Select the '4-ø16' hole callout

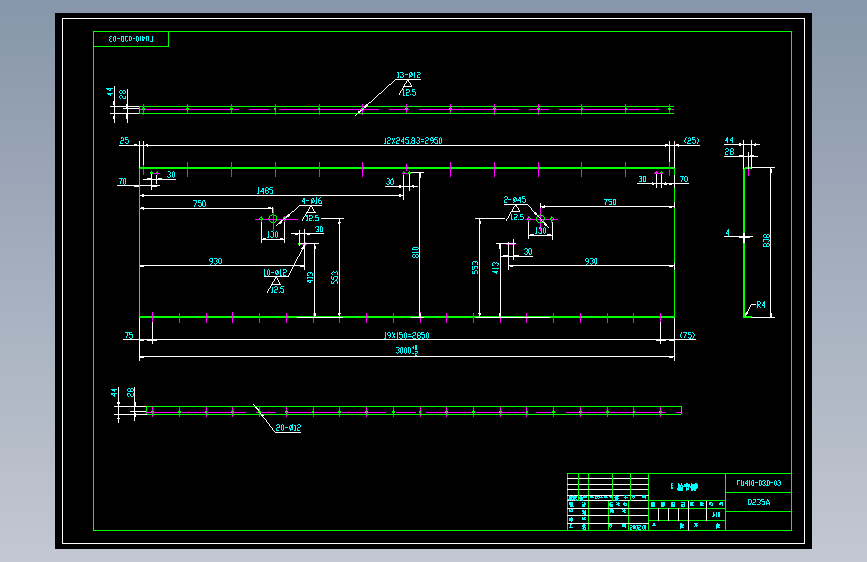(312, 201)
